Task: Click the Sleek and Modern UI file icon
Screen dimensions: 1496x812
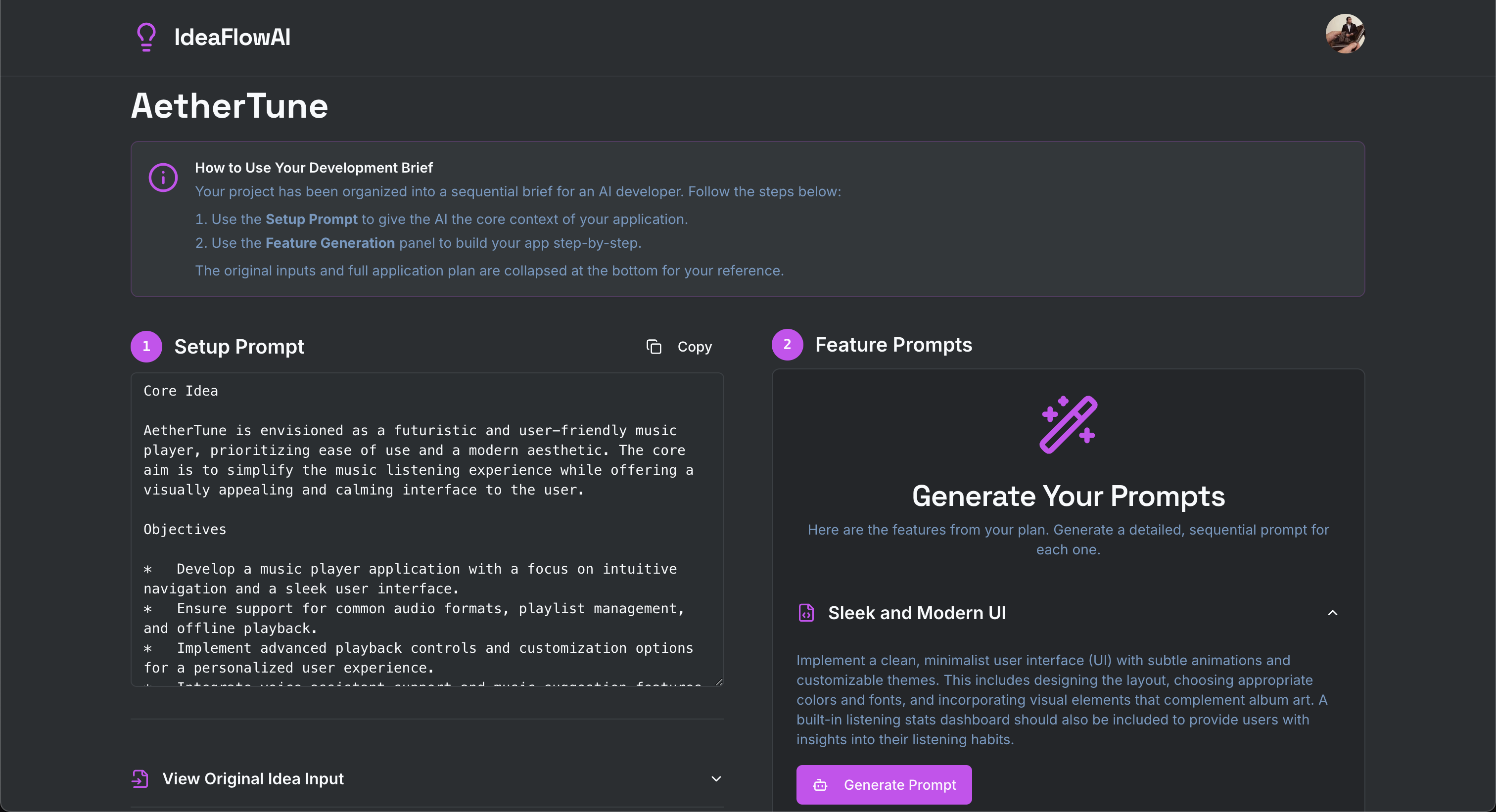Action: [x=806, y=613]
